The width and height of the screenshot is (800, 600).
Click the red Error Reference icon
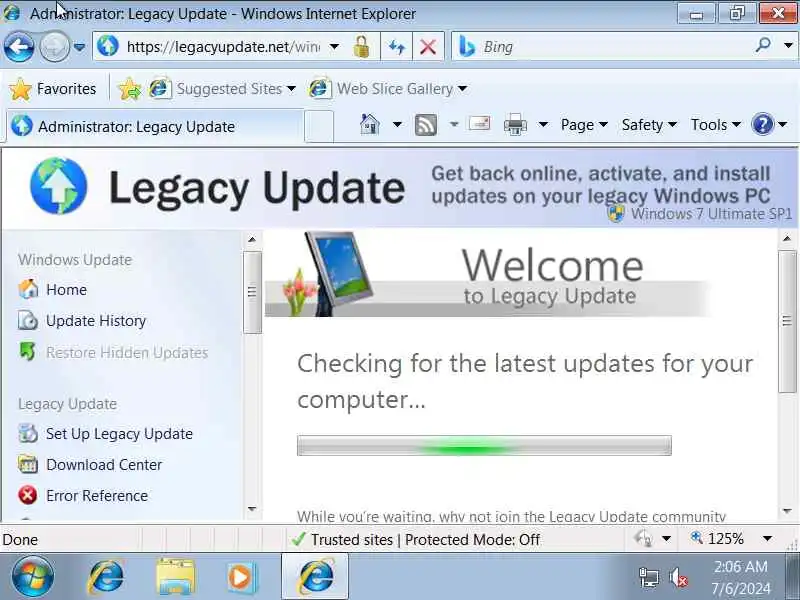point(28,495)
